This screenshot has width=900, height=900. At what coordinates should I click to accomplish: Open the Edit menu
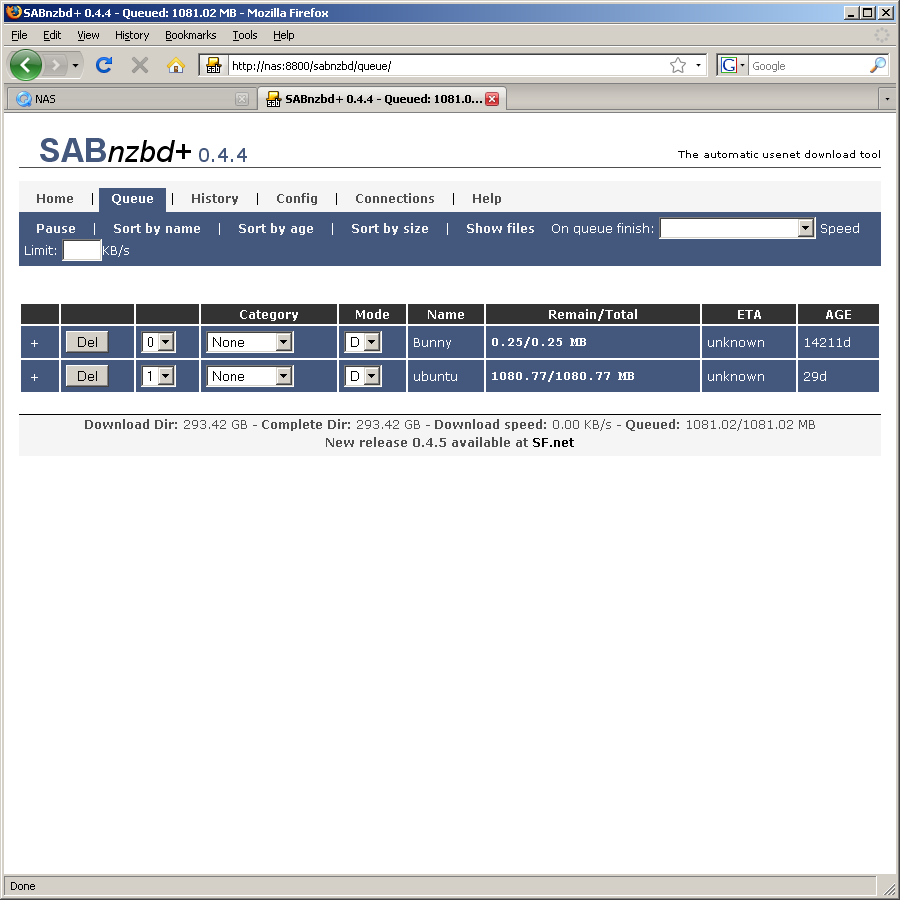(x=52, y=35)
